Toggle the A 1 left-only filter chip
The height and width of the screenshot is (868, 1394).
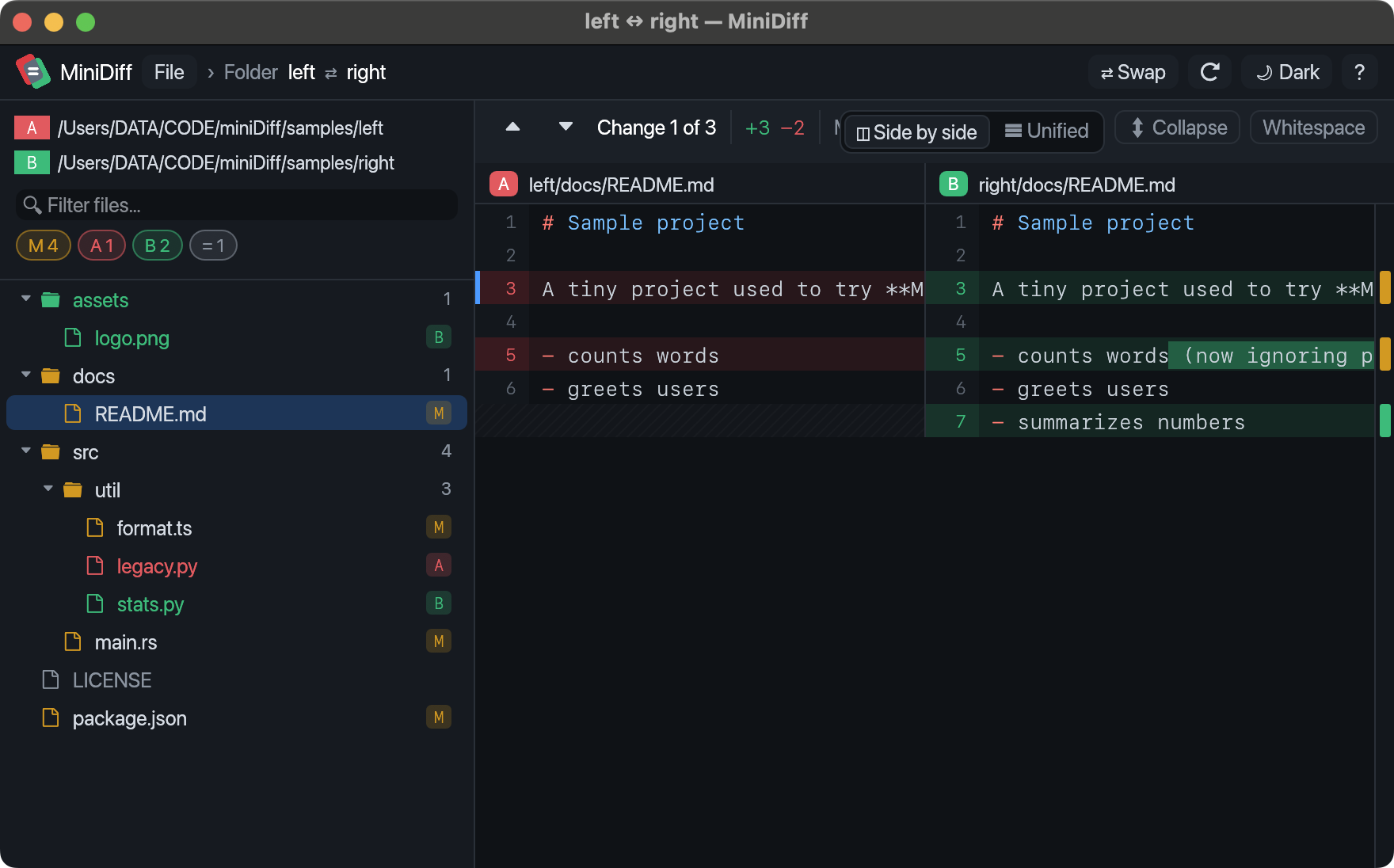102,246
